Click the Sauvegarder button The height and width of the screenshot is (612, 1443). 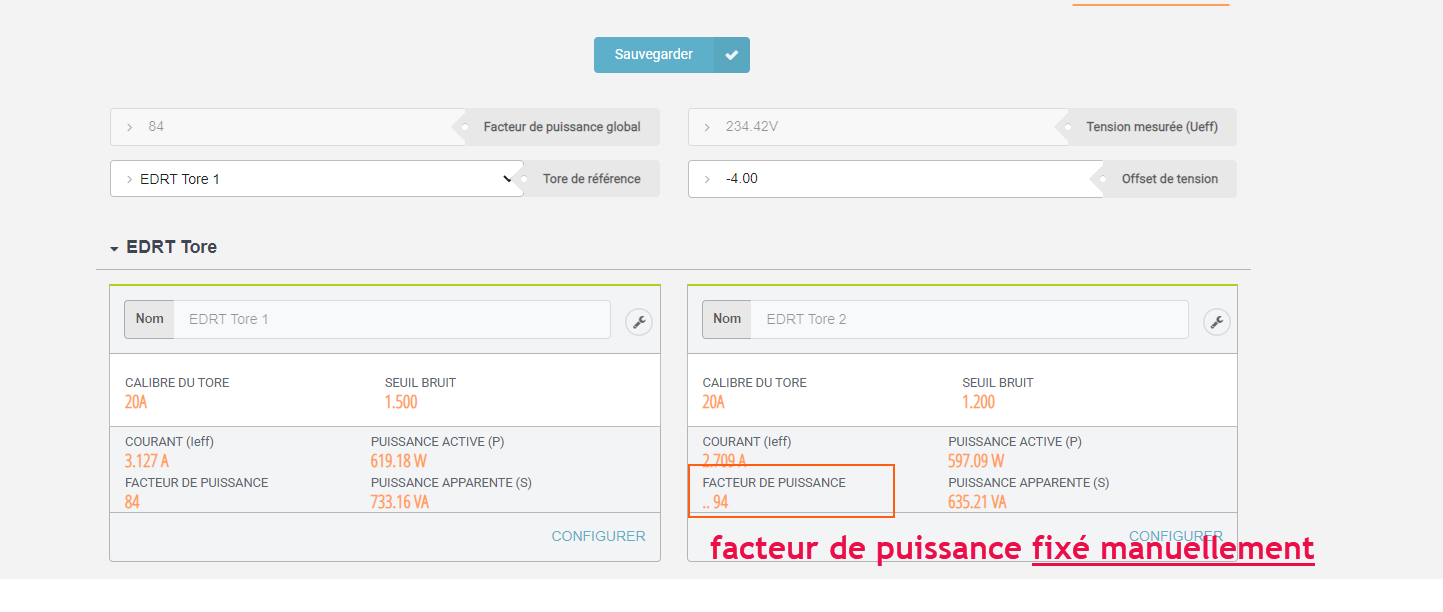[x=672, y=55]
